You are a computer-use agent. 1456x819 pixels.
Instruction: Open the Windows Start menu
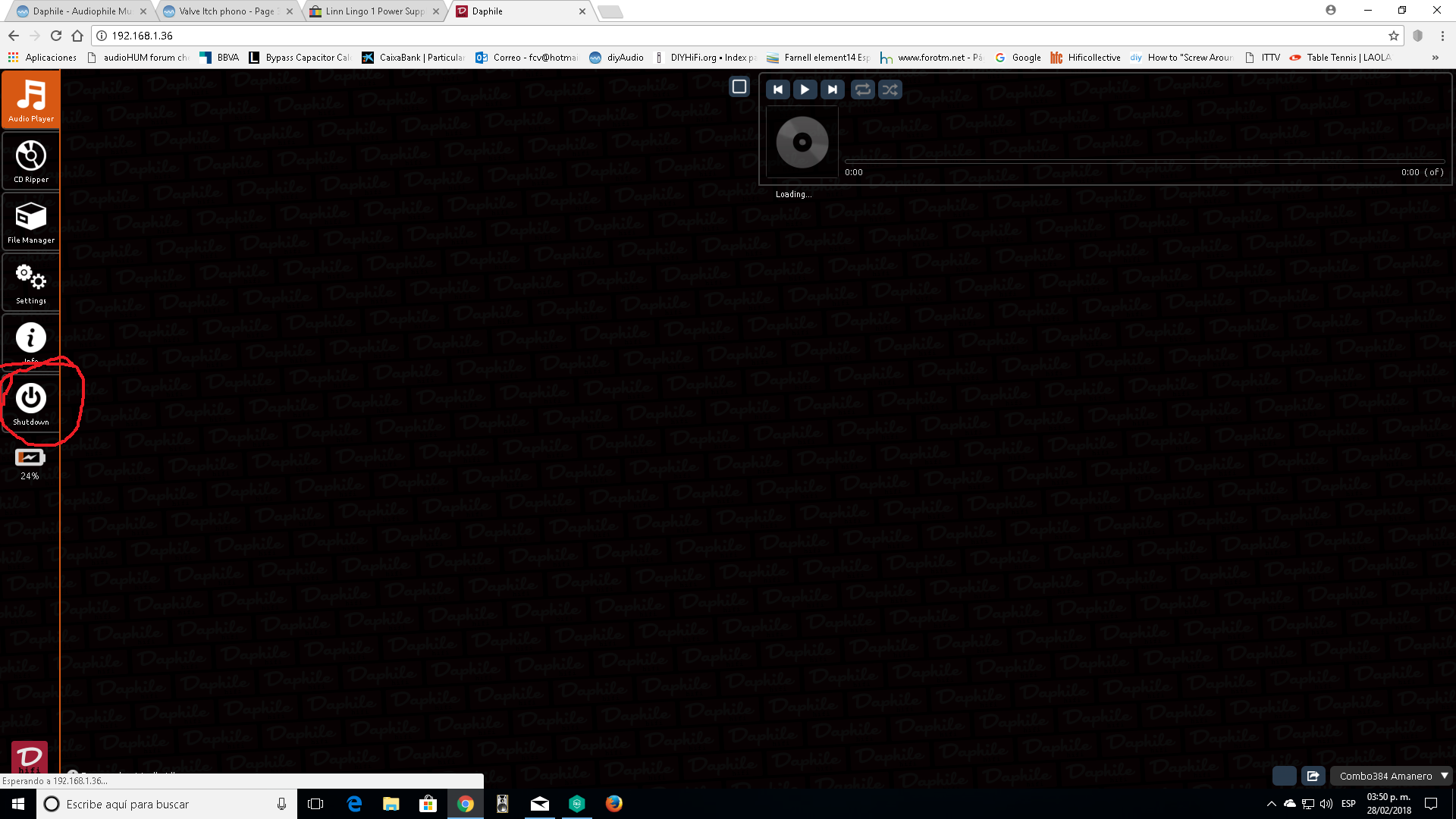click(18, 804)
